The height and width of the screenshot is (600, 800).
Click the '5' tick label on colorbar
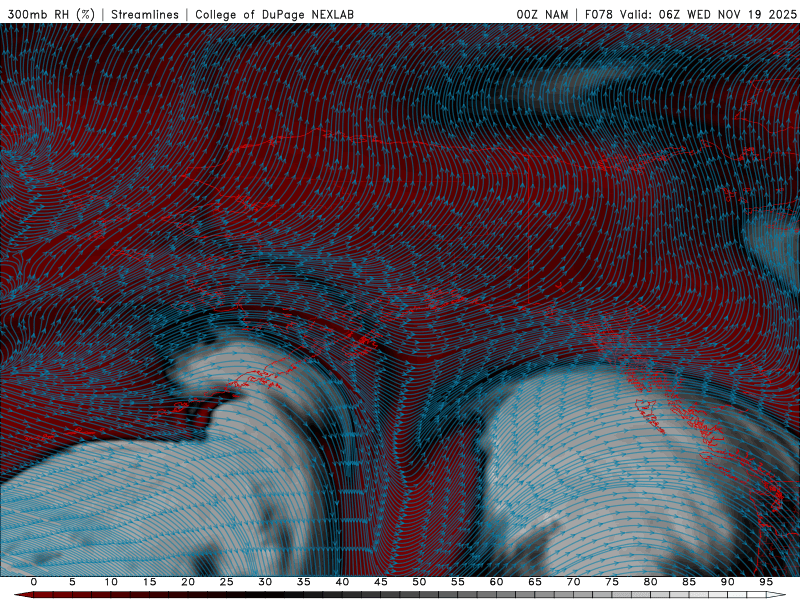click(x=72, y=582)
